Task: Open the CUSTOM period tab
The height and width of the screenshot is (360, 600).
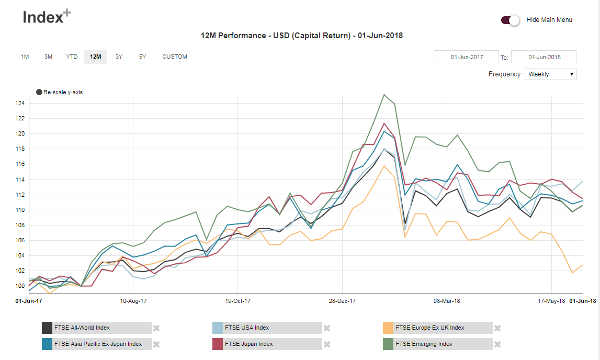Action: tap(175, 57)
